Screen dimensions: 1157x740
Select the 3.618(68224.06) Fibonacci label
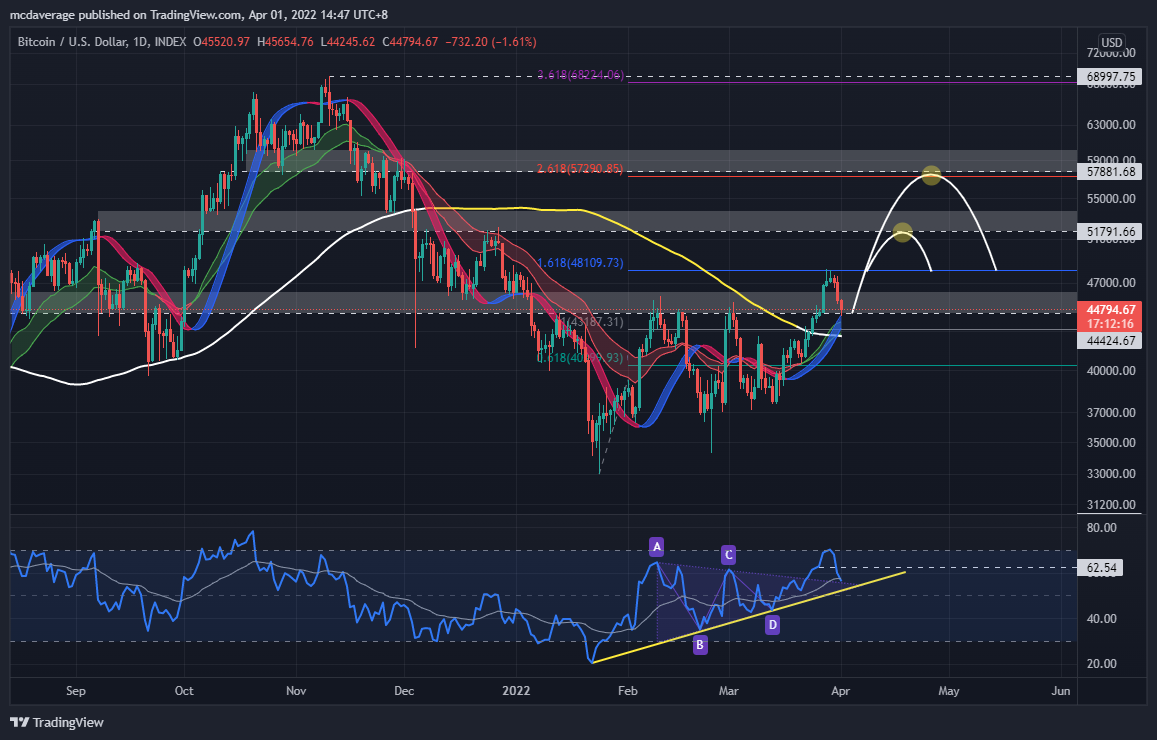pyautogui.click(x=581, y=75)
